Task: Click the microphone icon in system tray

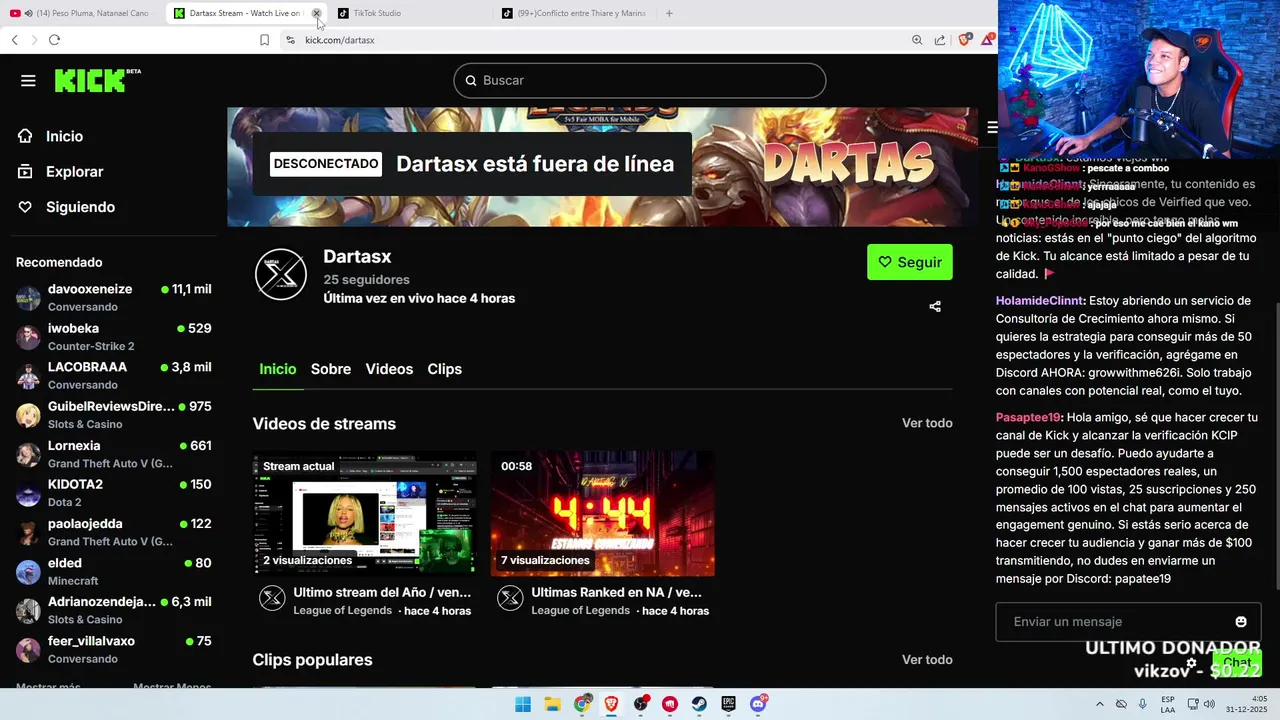Action: tap(1143, 704)
